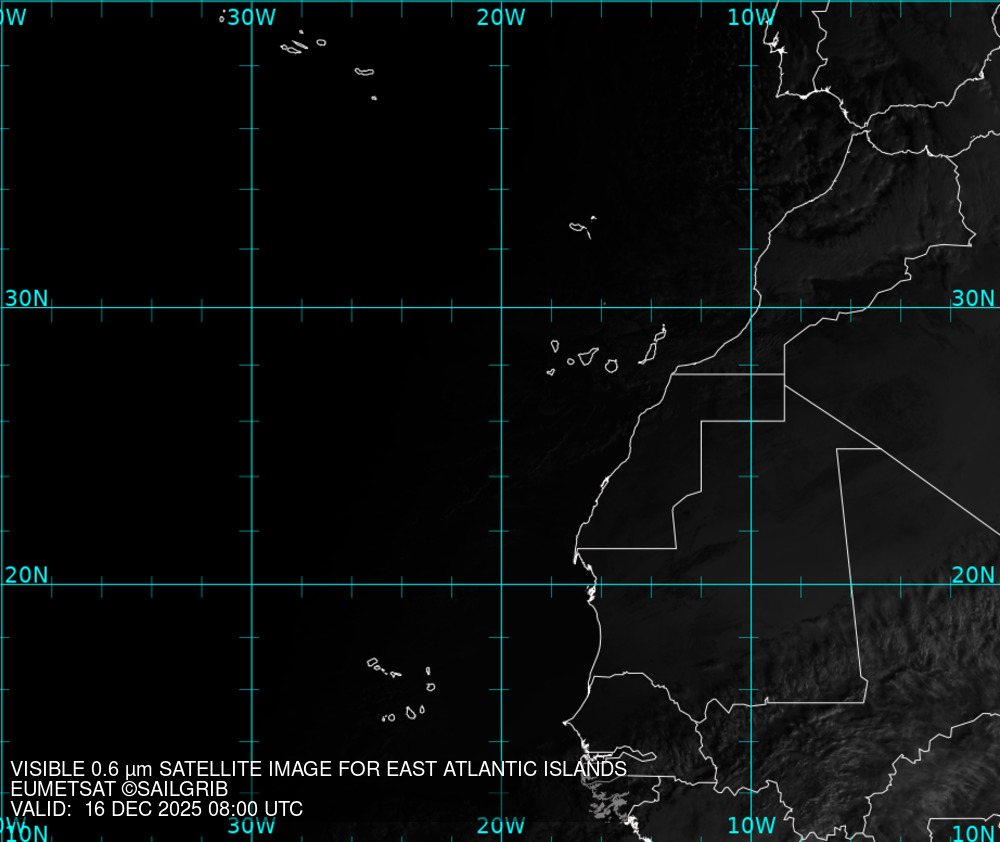
Task: Click the grid intersection of 30N and 10W
Action: (751, 307)
